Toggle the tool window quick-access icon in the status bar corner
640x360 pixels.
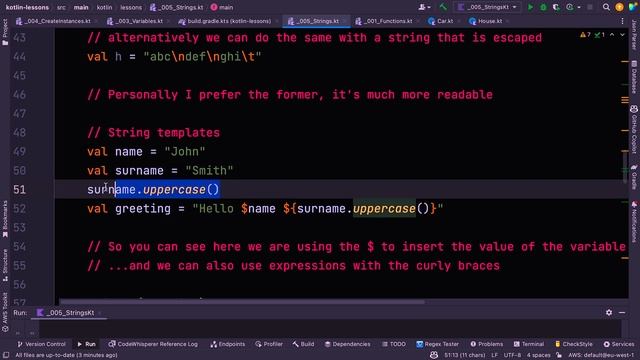pyautogui.click(x=6, y=355)
